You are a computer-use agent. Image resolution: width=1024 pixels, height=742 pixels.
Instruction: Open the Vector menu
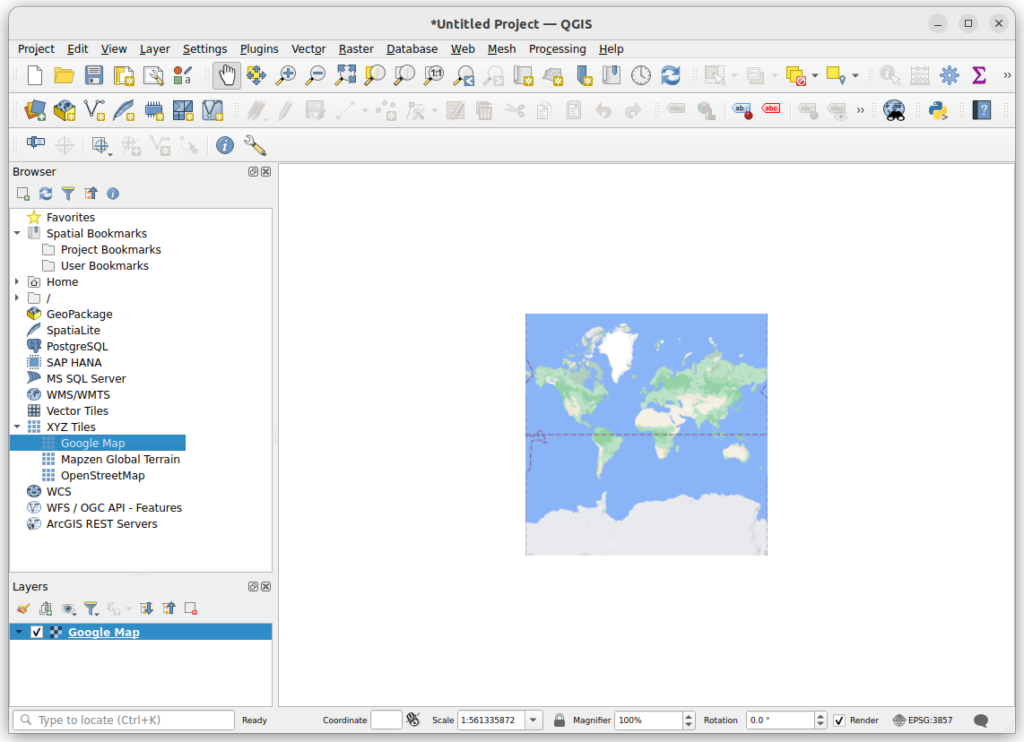pyautogui.click(x=308, y=48)
